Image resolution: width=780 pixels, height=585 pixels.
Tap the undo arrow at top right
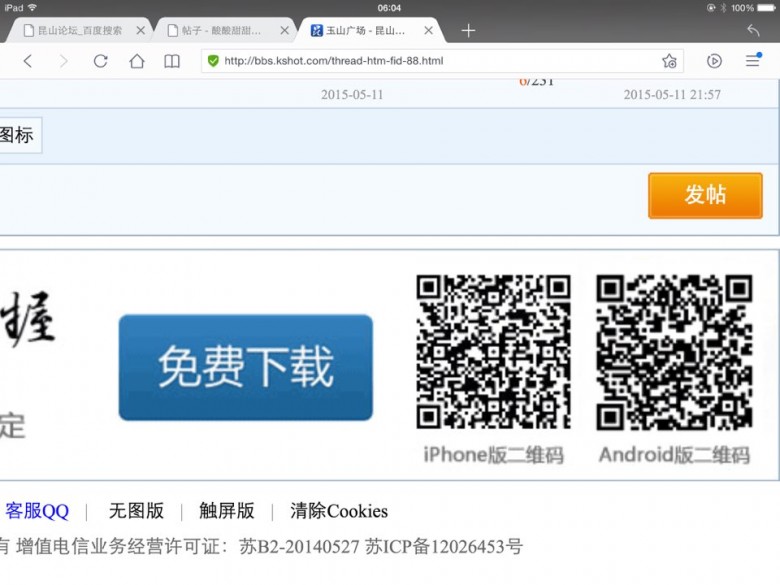click(x=753, y=31)
